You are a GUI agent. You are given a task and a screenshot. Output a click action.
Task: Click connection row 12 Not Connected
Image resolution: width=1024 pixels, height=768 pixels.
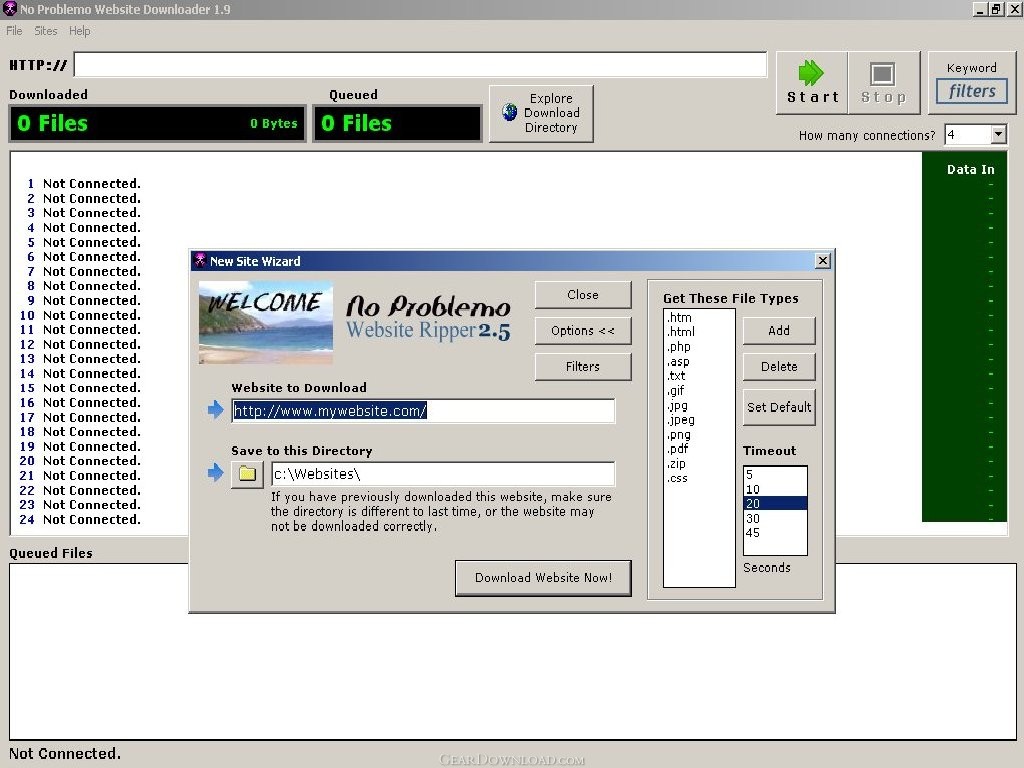(80, 344)
